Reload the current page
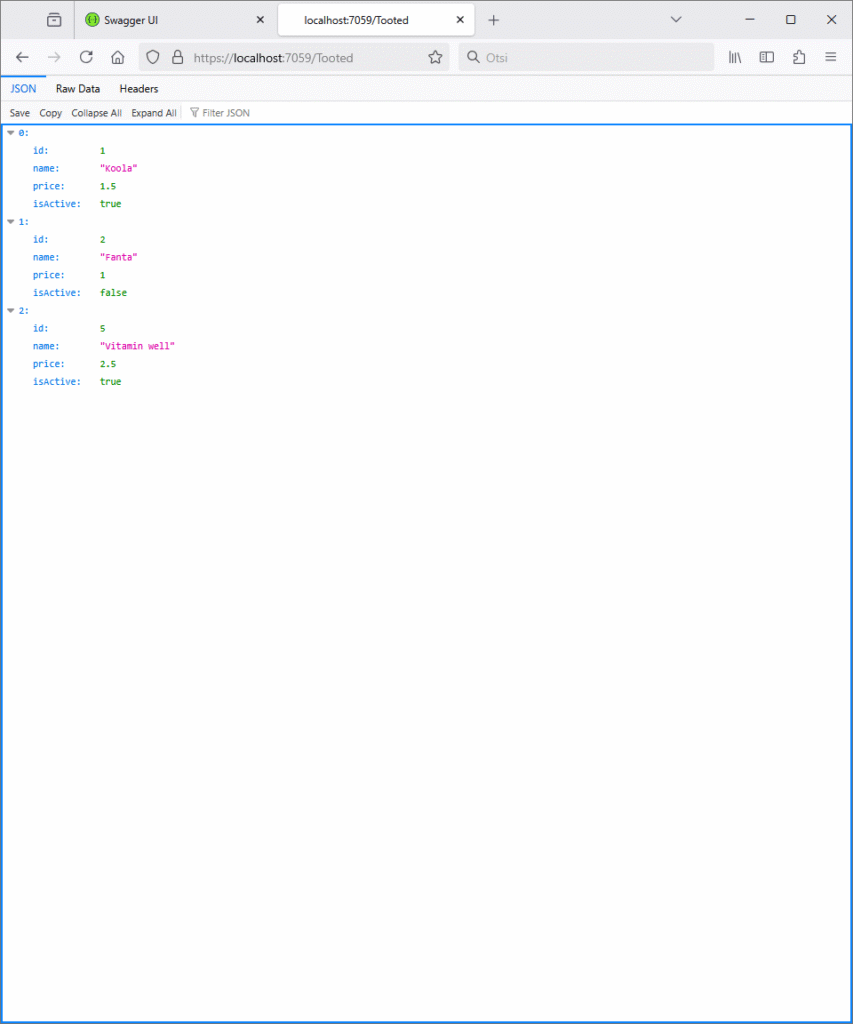 (x=86, y=58)
